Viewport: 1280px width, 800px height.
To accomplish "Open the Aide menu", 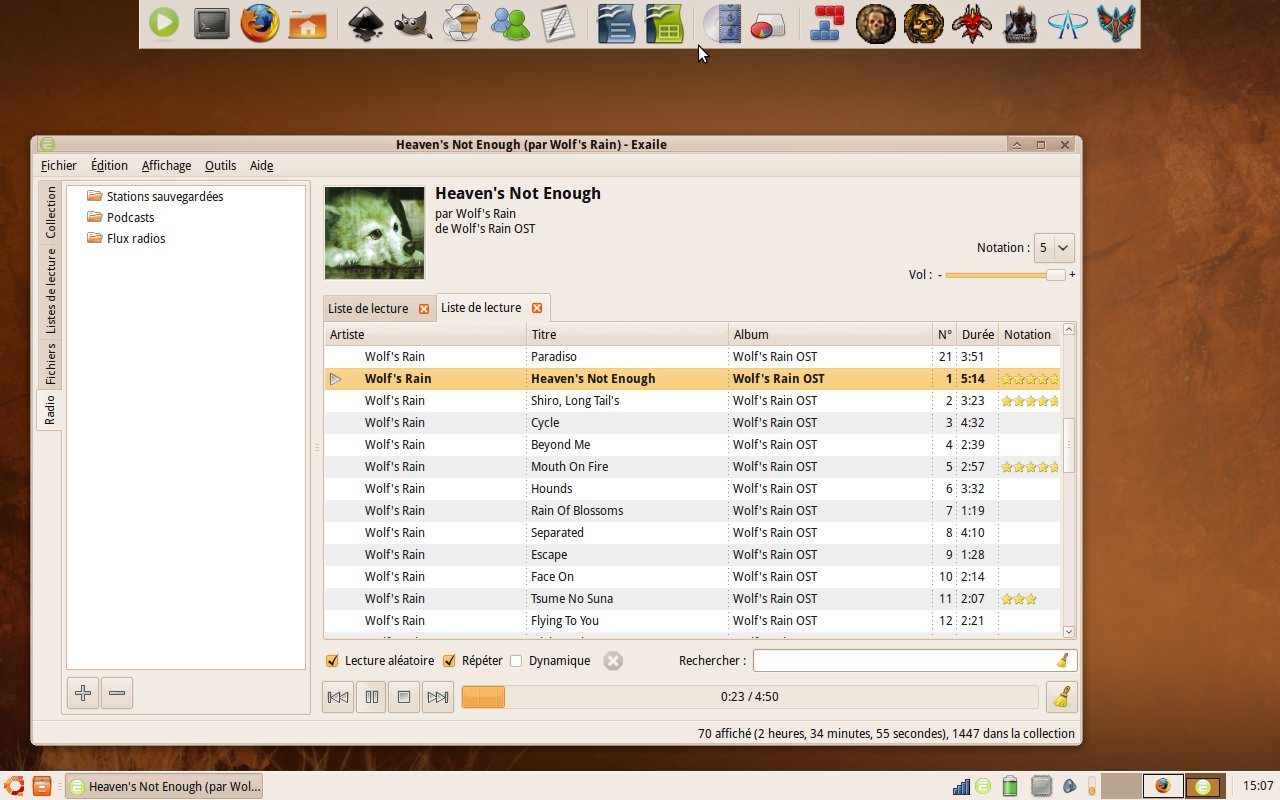I will coord(261,166).
